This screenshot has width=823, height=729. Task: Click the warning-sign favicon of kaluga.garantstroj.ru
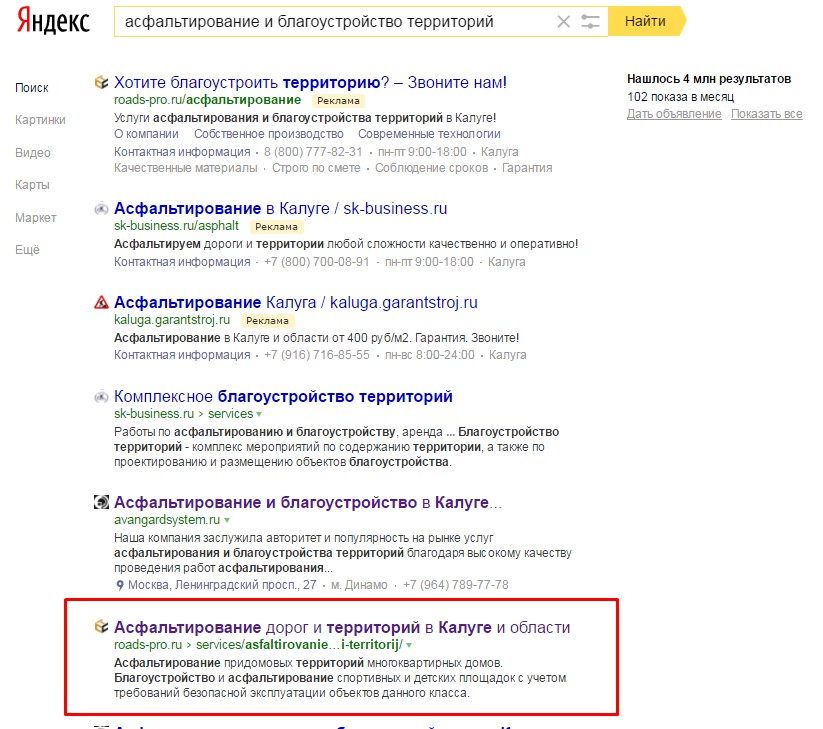(101, 302)
